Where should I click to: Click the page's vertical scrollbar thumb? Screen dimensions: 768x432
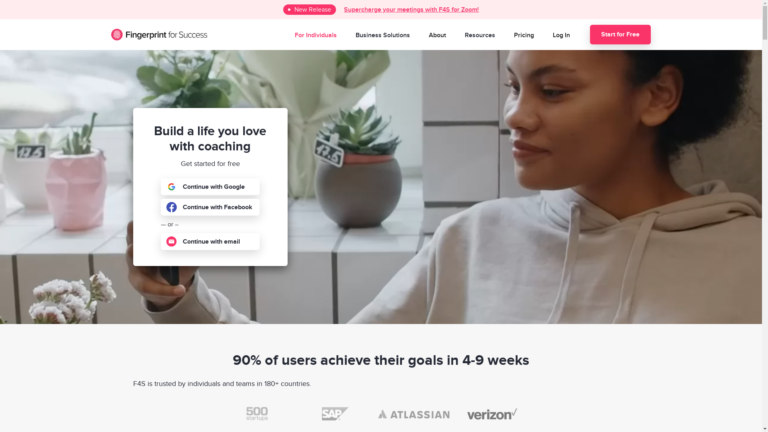765,23
